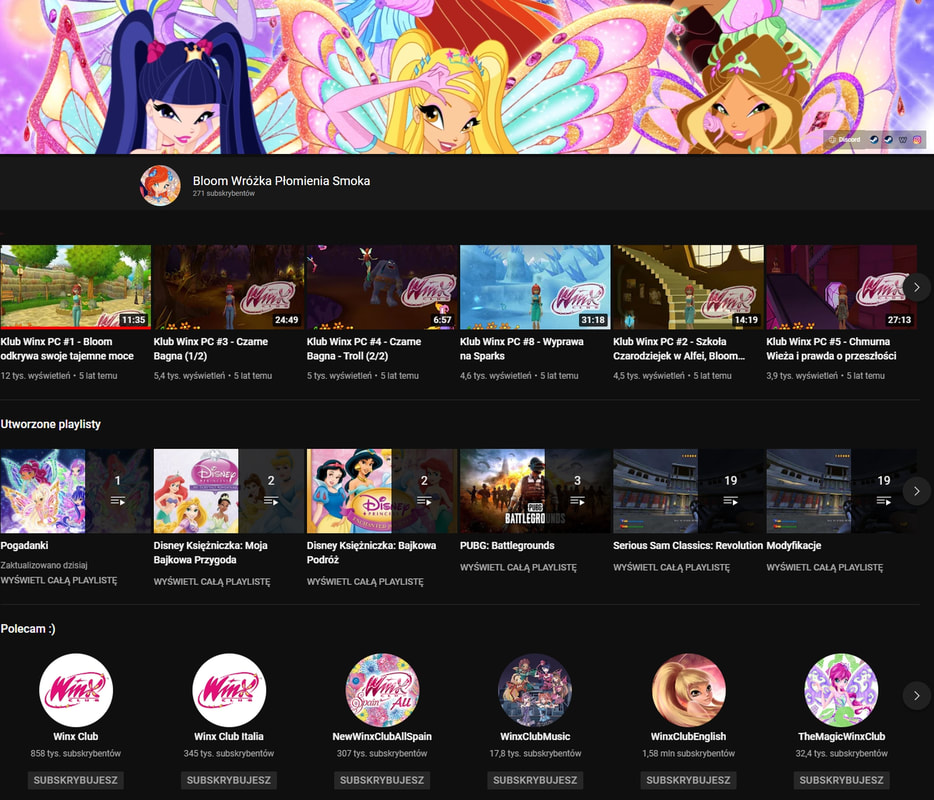The height and width of the screenshot is (800, 934).
Task: Open 'Serious Sam Classics: Revolution' playlist title
Action: pos(688,545)
